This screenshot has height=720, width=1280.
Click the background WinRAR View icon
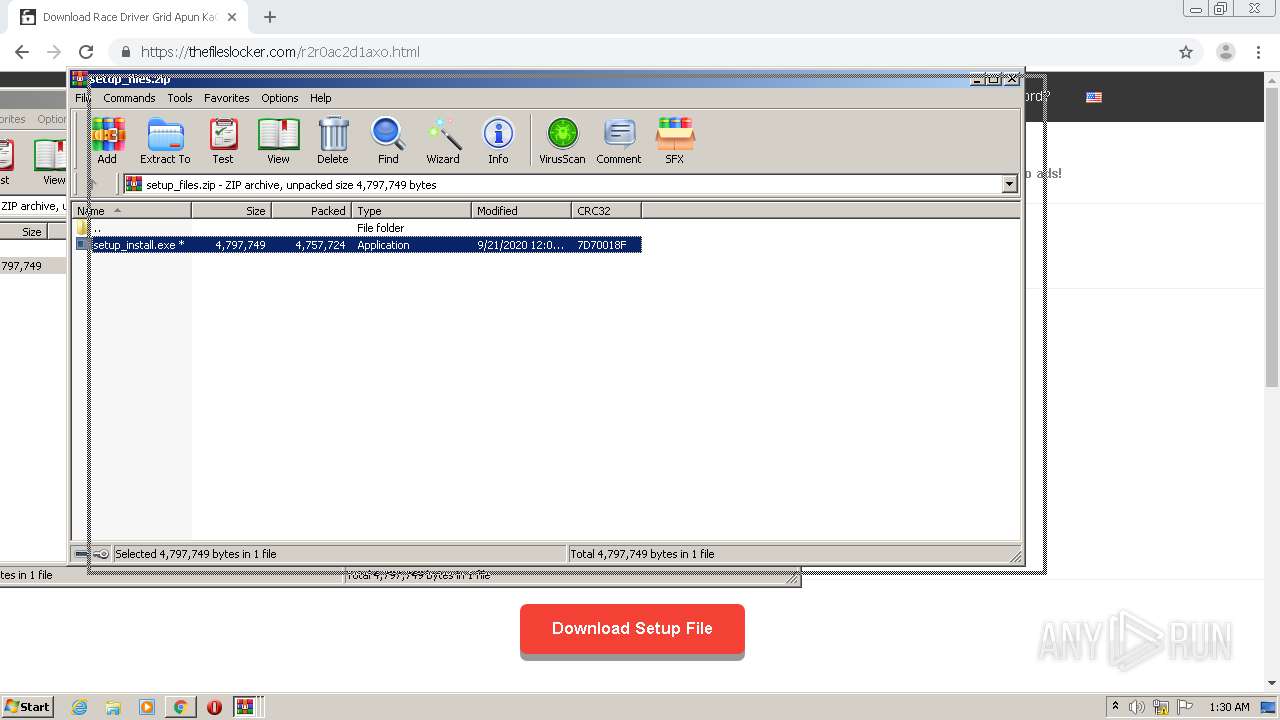click(50, 162)
